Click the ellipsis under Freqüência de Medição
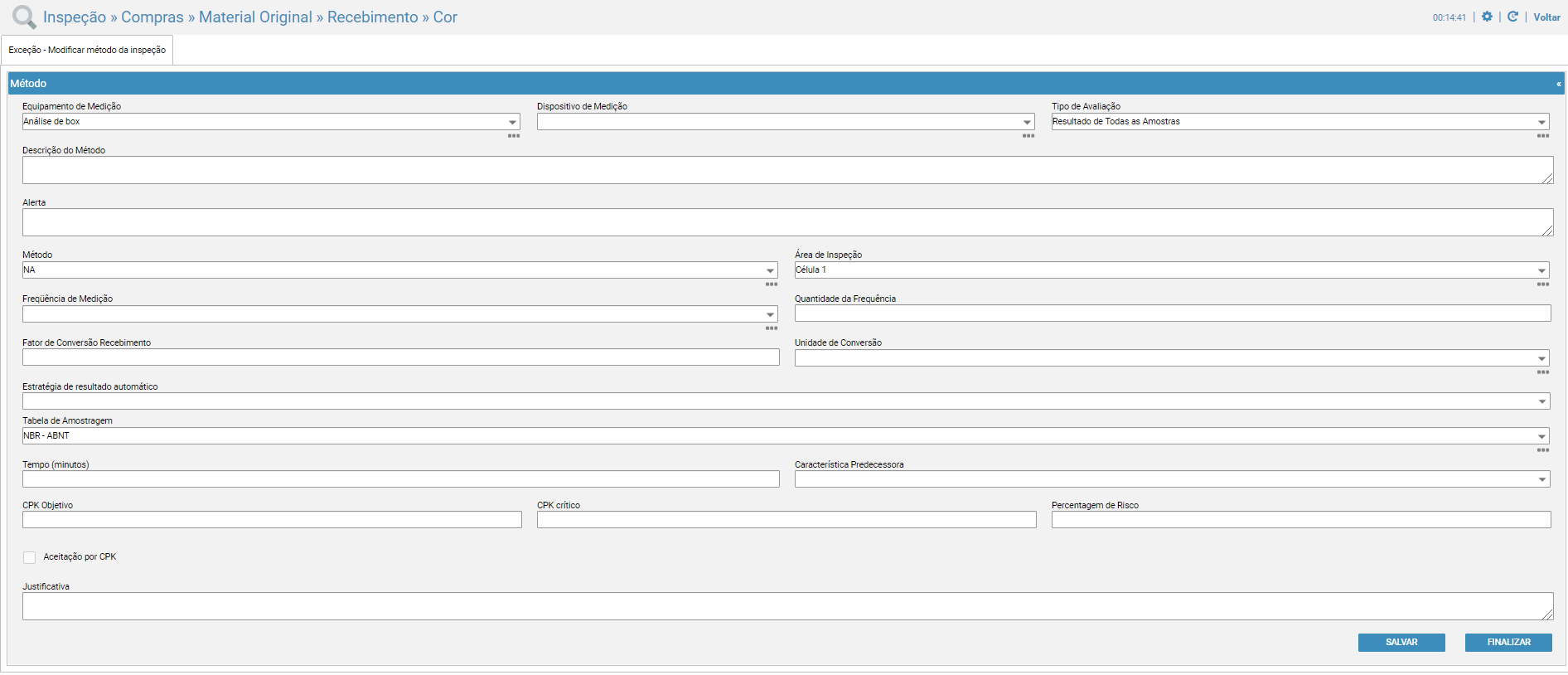 (772, 328)
